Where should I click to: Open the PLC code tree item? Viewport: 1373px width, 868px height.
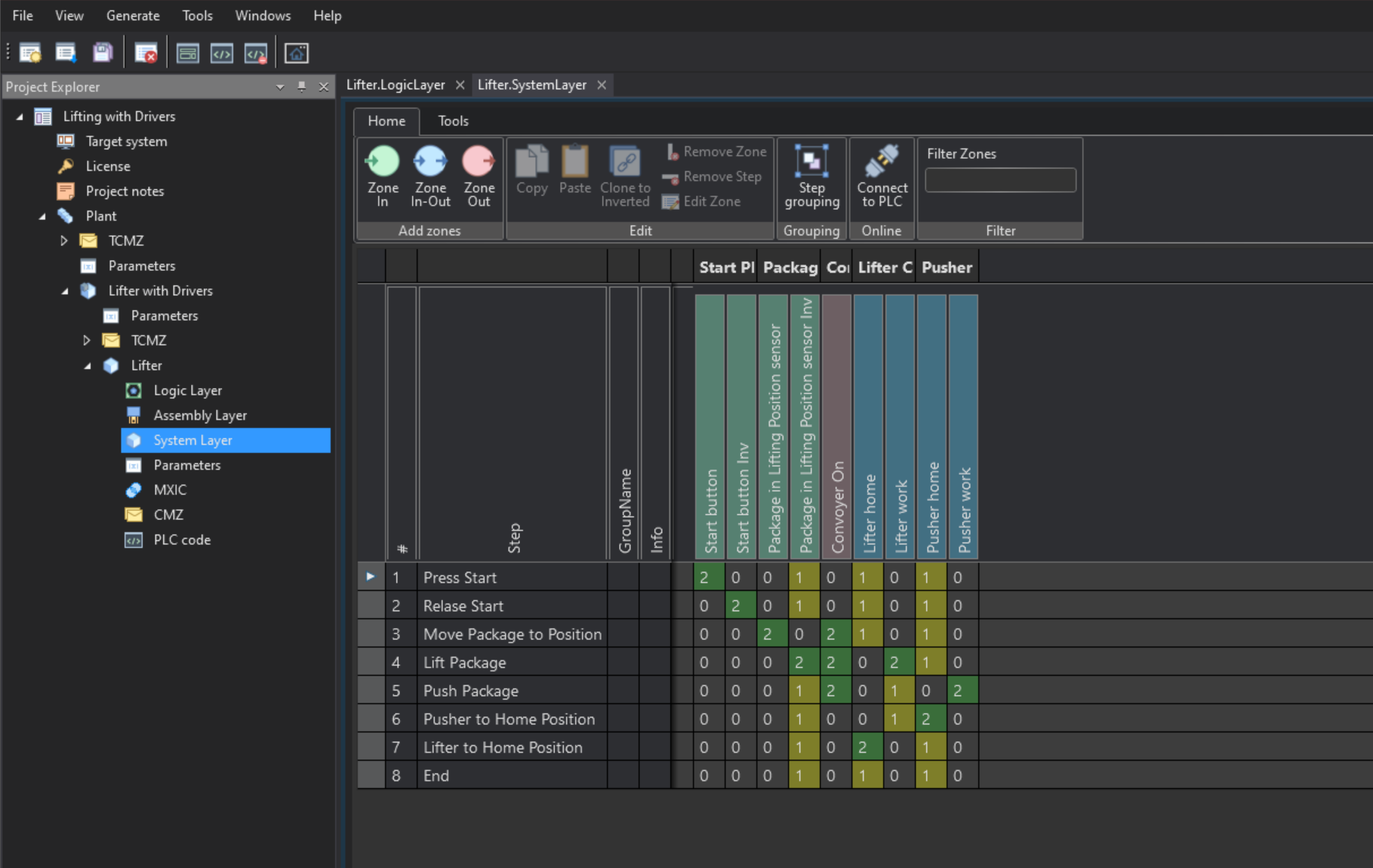pyautogui.click(x=182, y=540)
